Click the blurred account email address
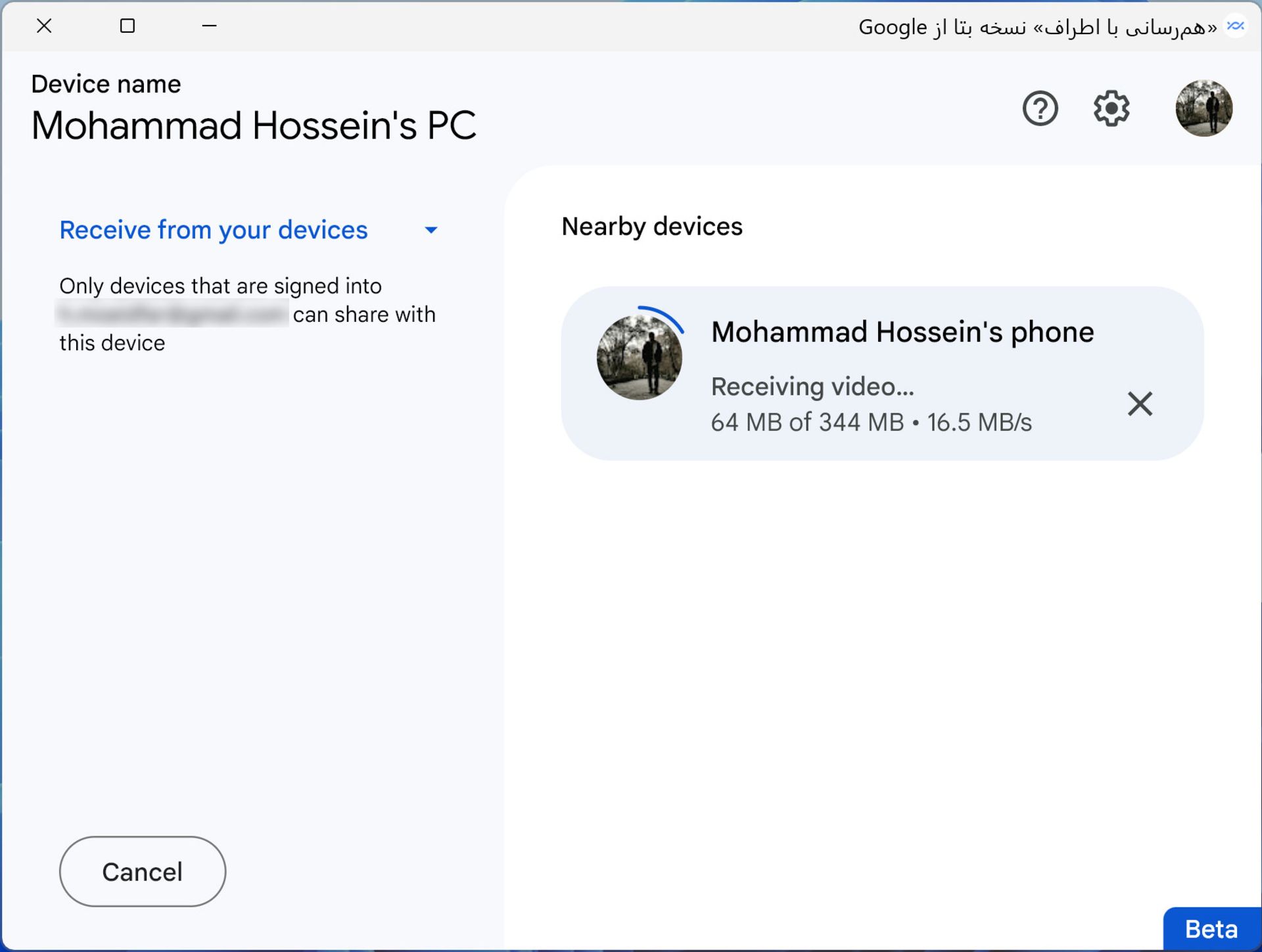 point(172,314)
